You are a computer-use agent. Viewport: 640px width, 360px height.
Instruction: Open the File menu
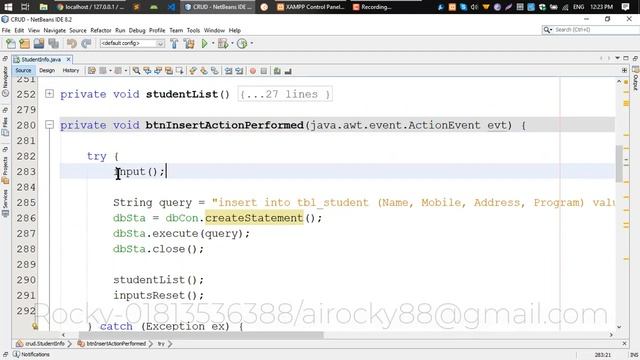point(6,30)
